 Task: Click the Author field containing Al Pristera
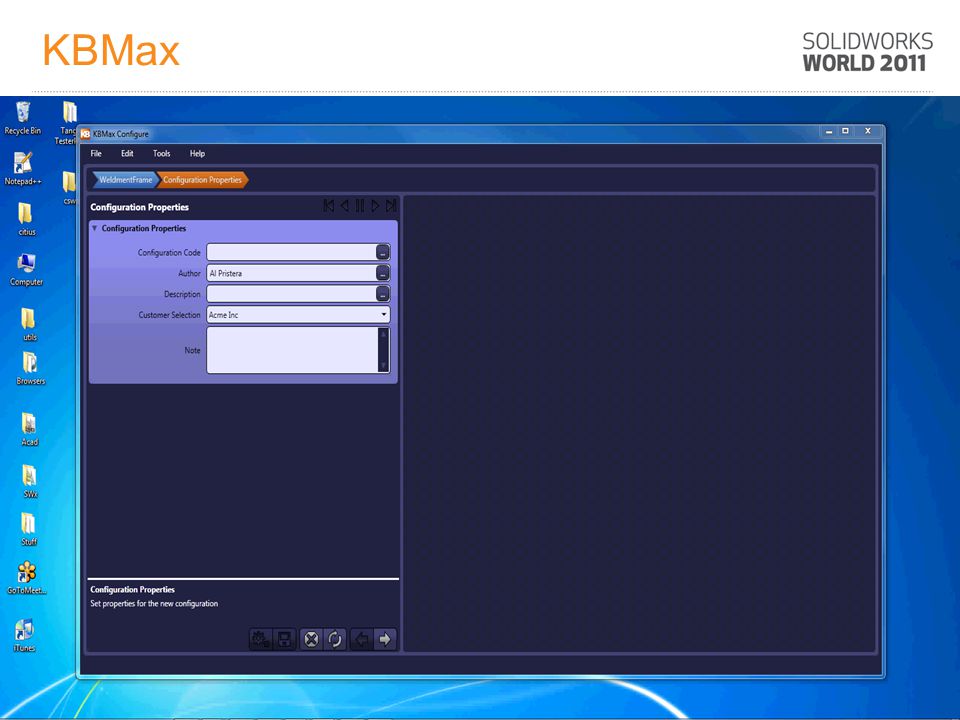point(291,273)
